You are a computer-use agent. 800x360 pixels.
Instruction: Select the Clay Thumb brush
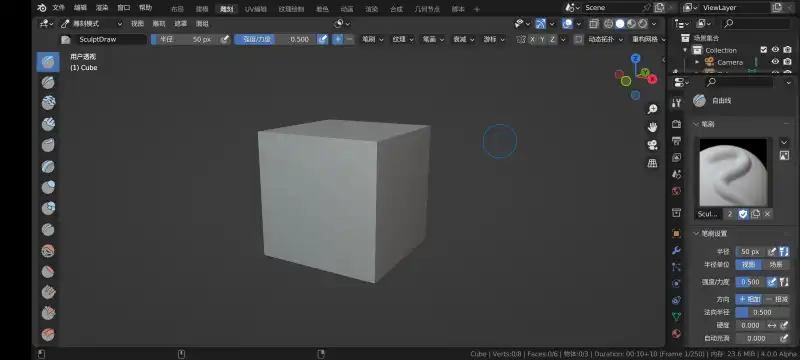pyautogui.click(x=48, y=145)
